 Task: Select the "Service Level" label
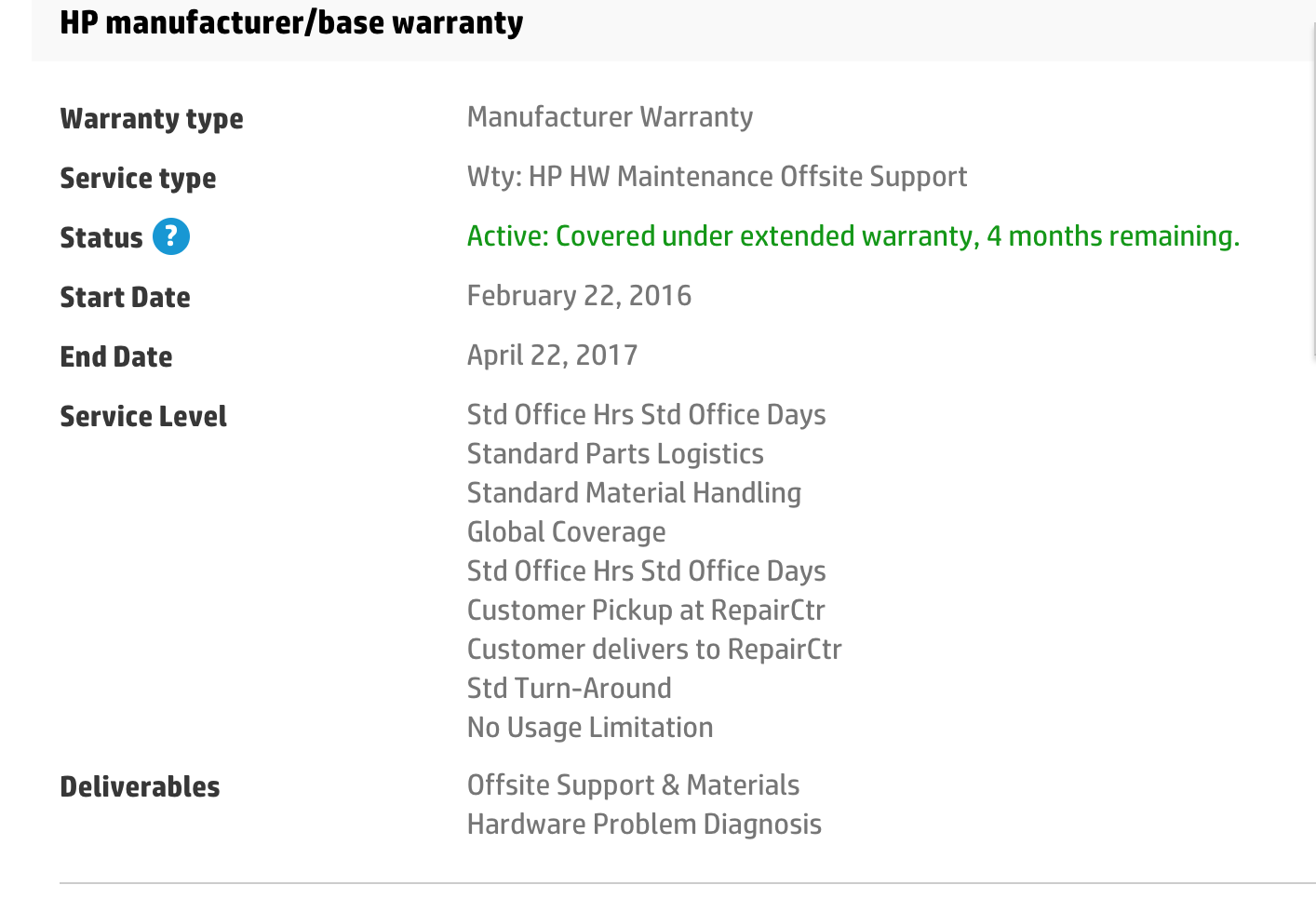[143, 417]
